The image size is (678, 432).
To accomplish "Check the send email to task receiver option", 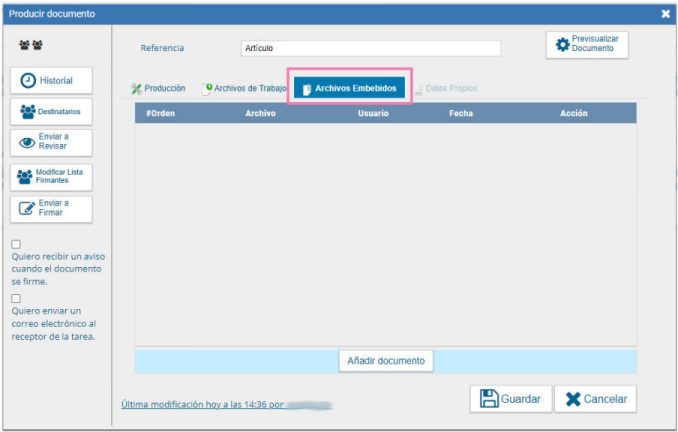I will click(16, 298).
